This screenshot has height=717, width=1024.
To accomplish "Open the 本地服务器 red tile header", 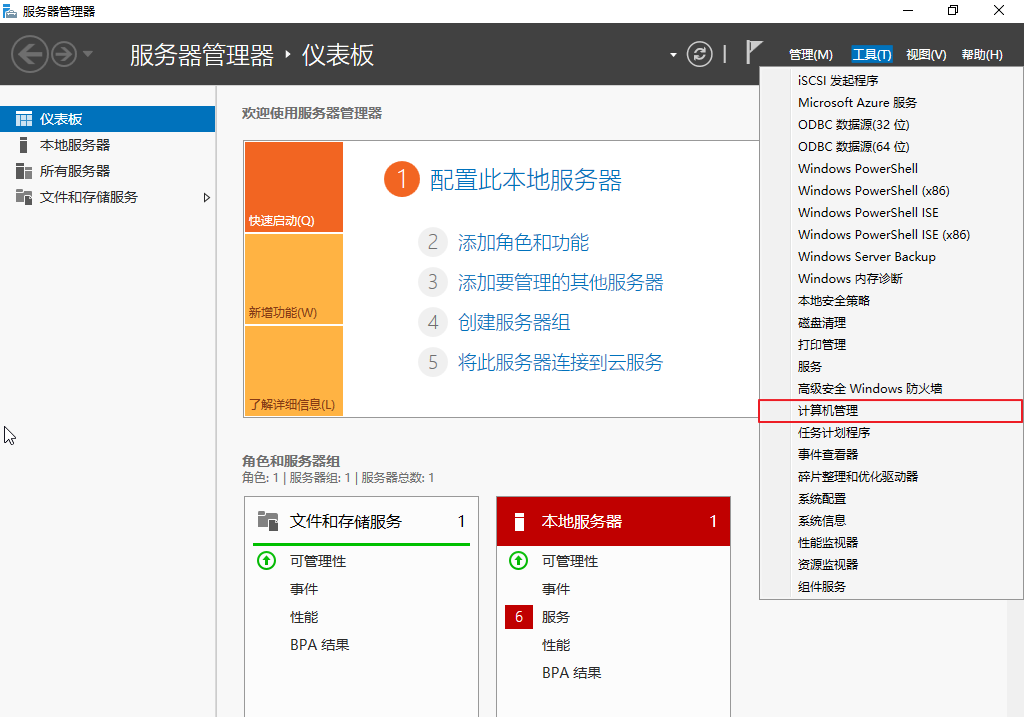I will coord(613,521).
